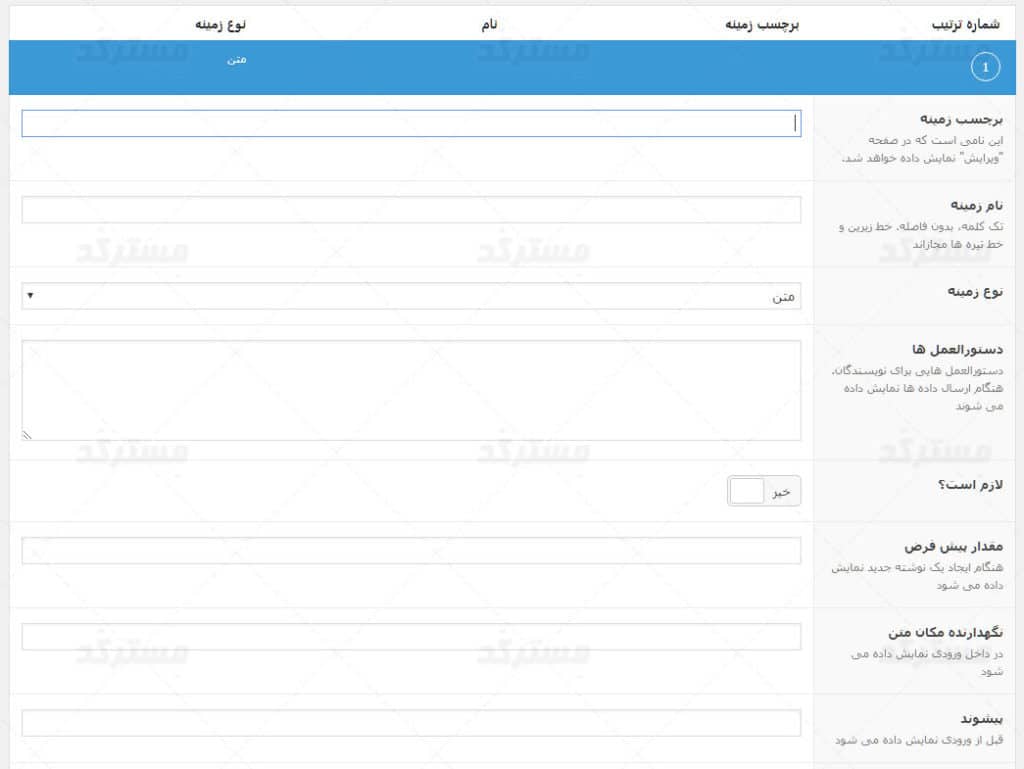Focus the 'مقدار پیش فرض' default value input

pos(411,551)
